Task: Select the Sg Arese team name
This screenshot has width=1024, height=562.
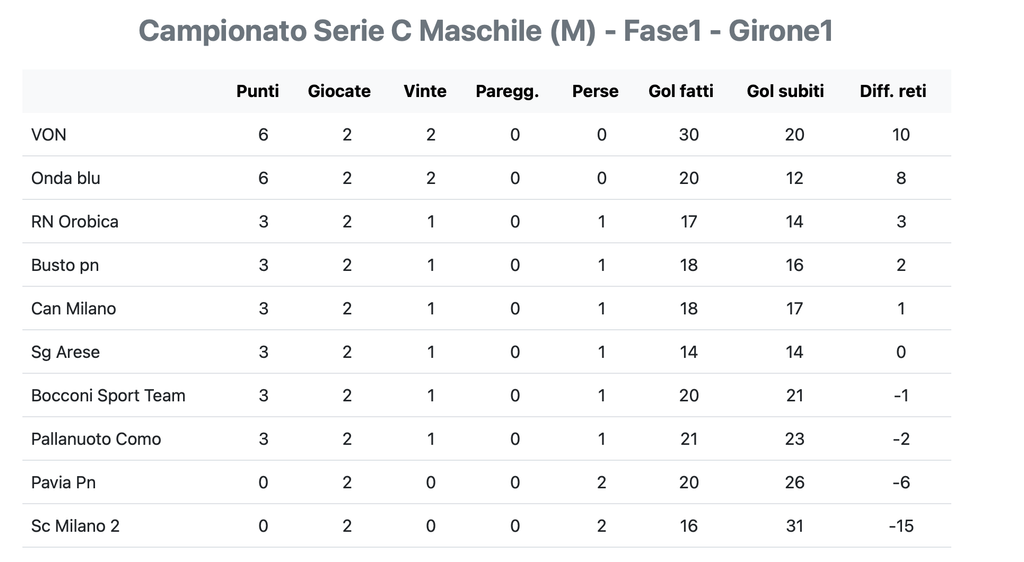Action: coord(66,352)
